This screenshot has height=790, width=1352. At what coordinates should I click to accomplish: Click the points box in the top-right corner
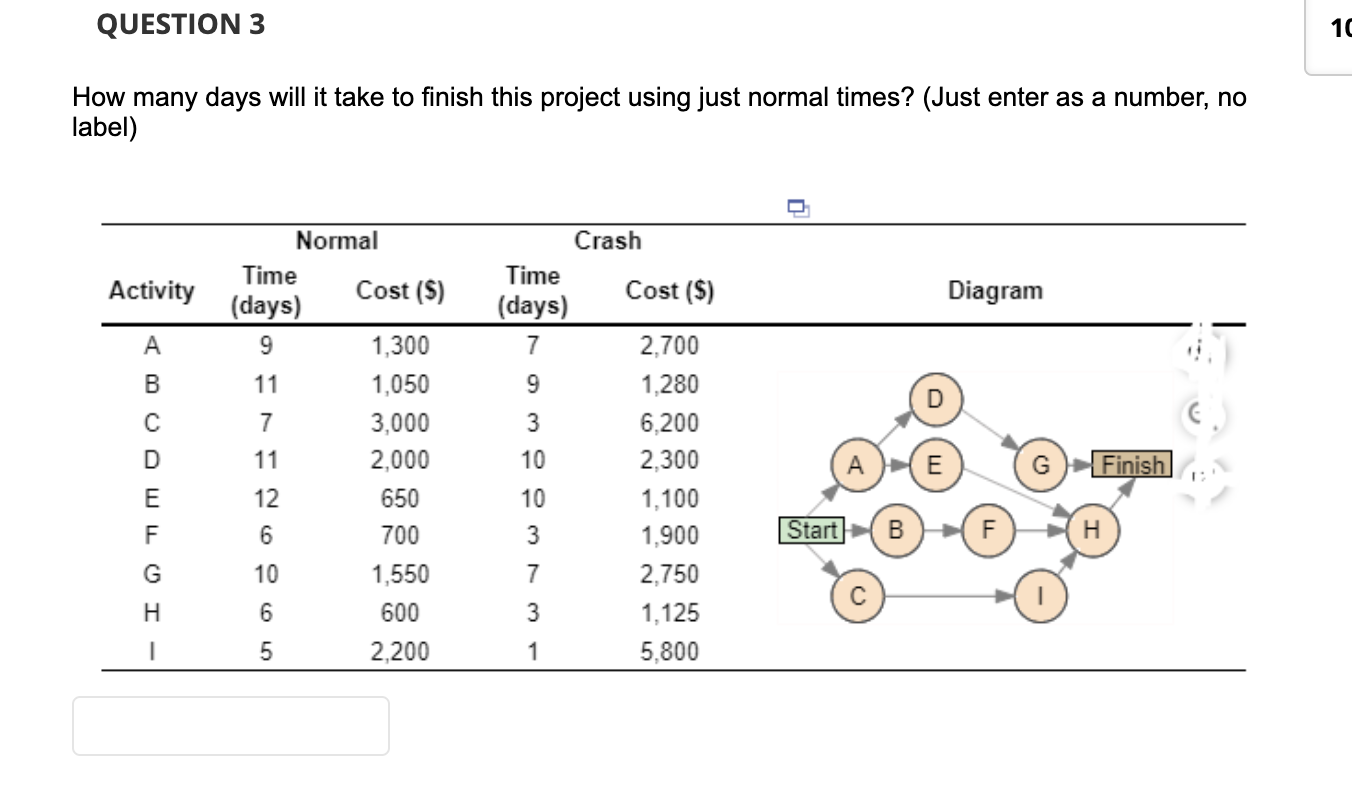click(x=1330, y=35)
